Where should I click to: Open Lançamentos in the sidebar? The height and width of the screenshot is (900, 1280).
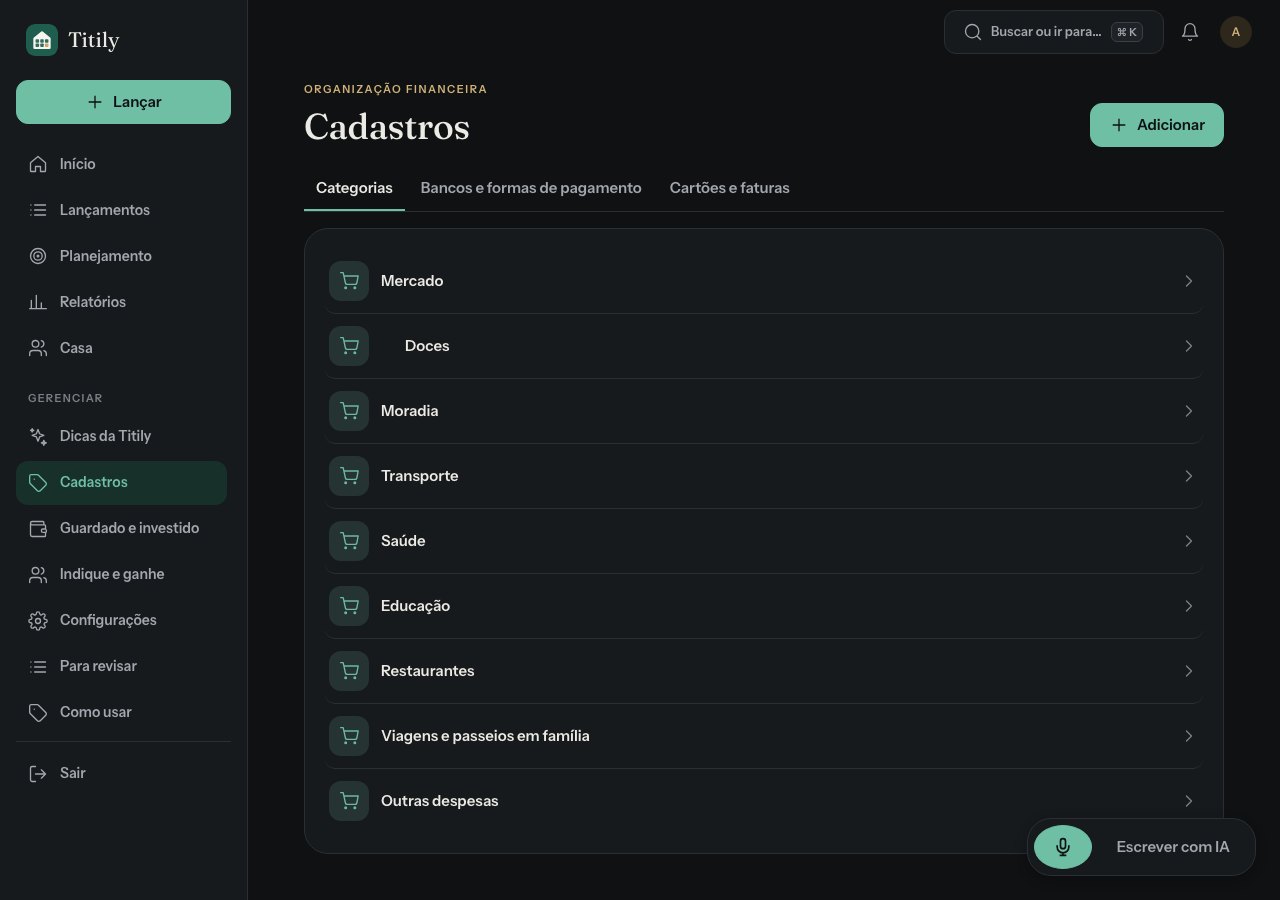pos(121,210)
